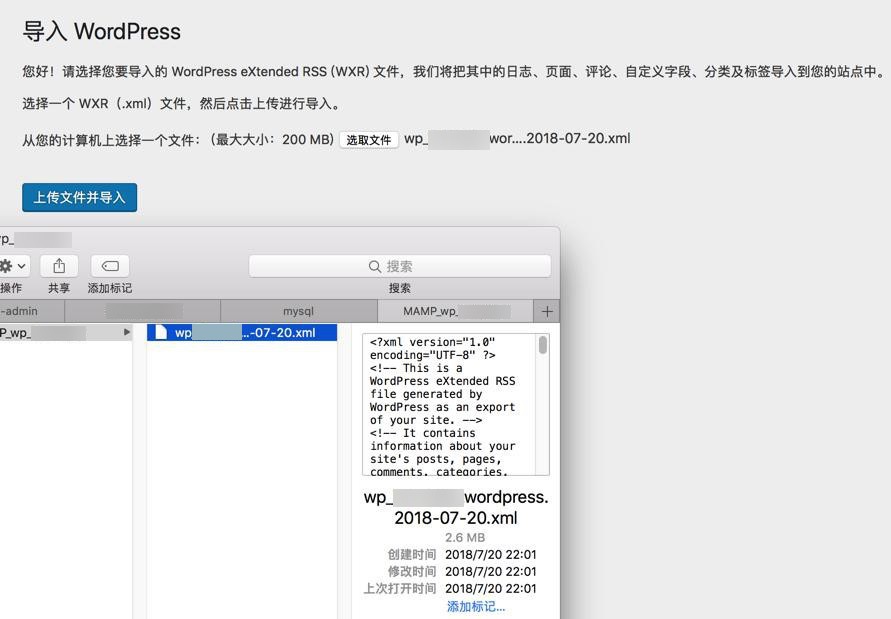Click the Finder add tags icon
This screenshot has width=891, height=619.
tap(110, 266)
